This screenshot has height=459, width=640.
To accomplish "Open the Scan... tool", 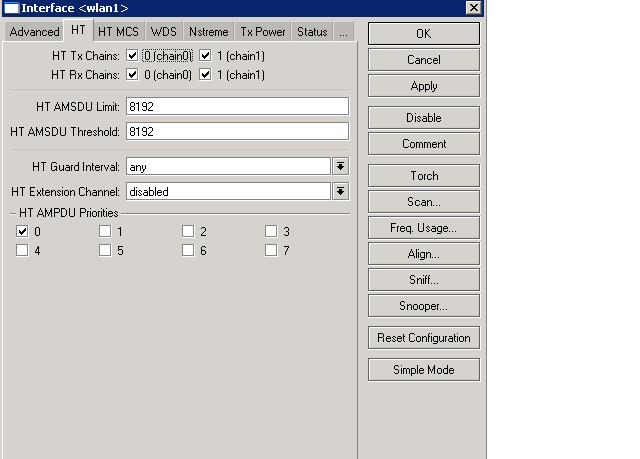I will pyautogui.click(x=424, y=202).
